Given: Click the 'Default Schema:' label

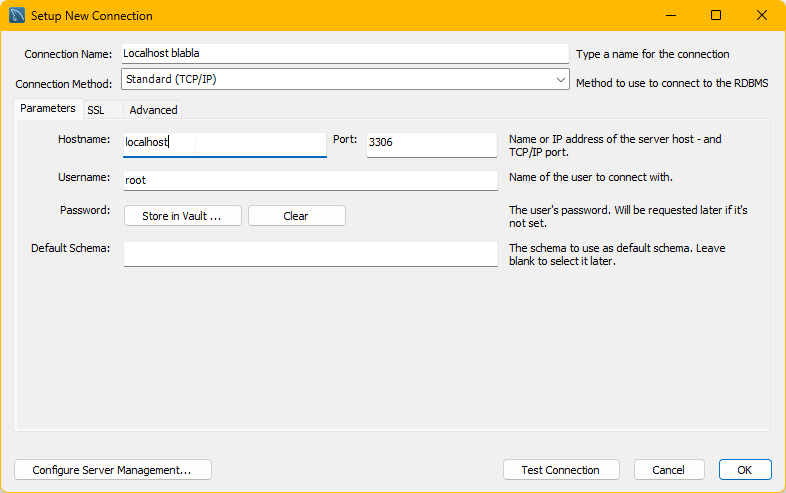Looking at the screenshot, I should pos(70,248).
